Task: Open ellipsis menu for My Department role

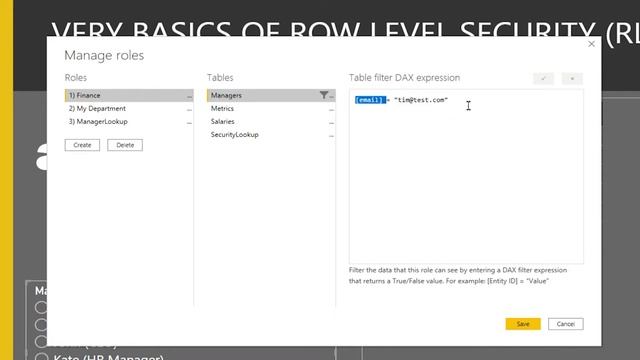Action: pos(189,109)
